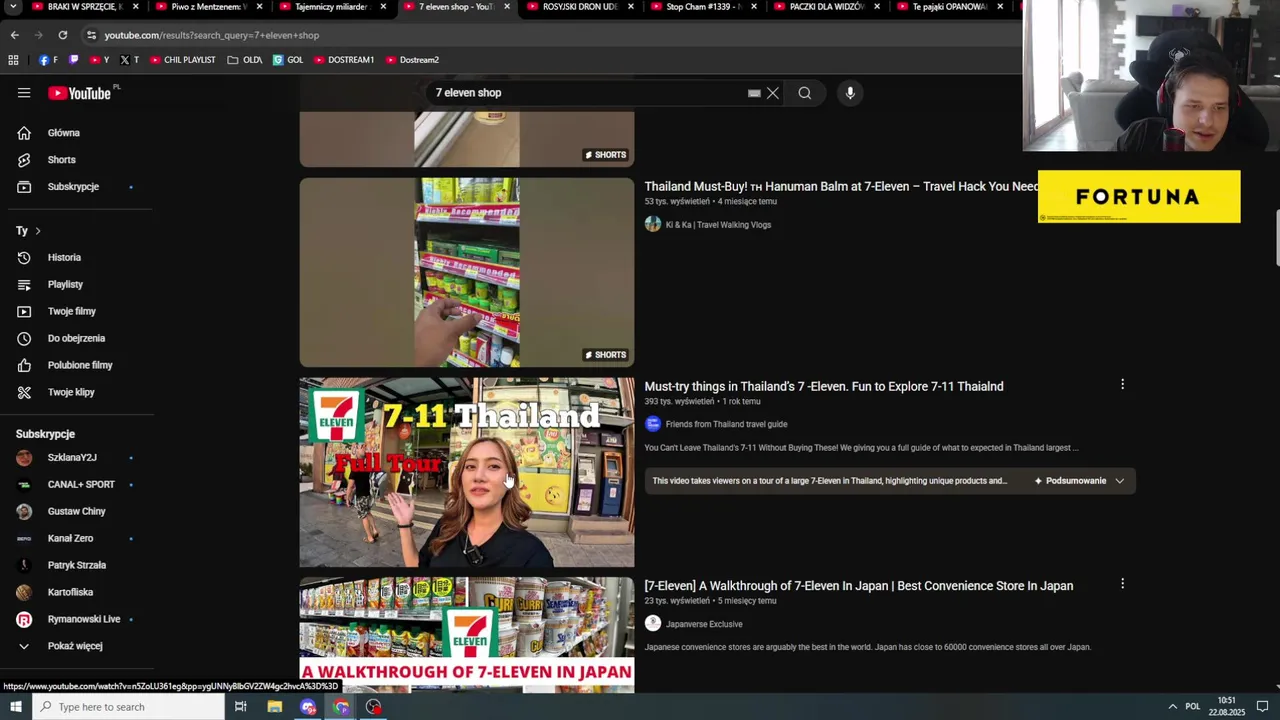Click the magnifier search button

point(805,93)
